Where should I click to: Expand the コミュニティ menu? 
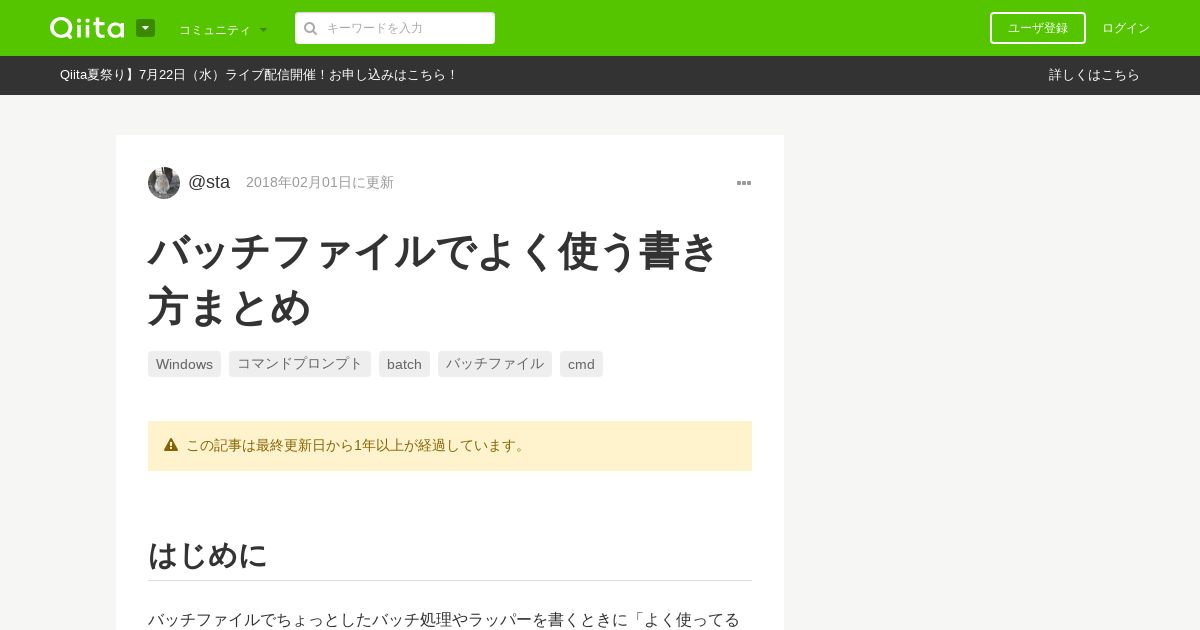(222, 29)
